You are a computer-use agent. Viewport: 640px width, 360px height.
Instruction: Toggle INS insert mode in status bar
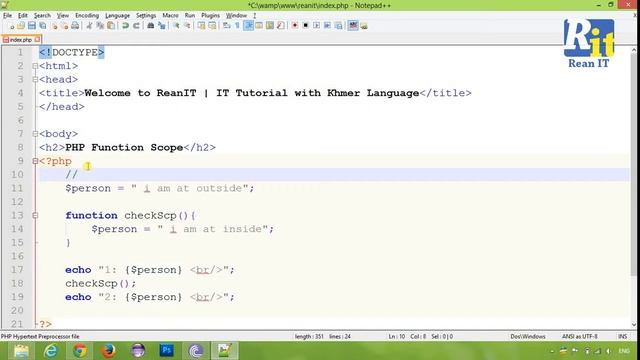[x=622, y=336]
